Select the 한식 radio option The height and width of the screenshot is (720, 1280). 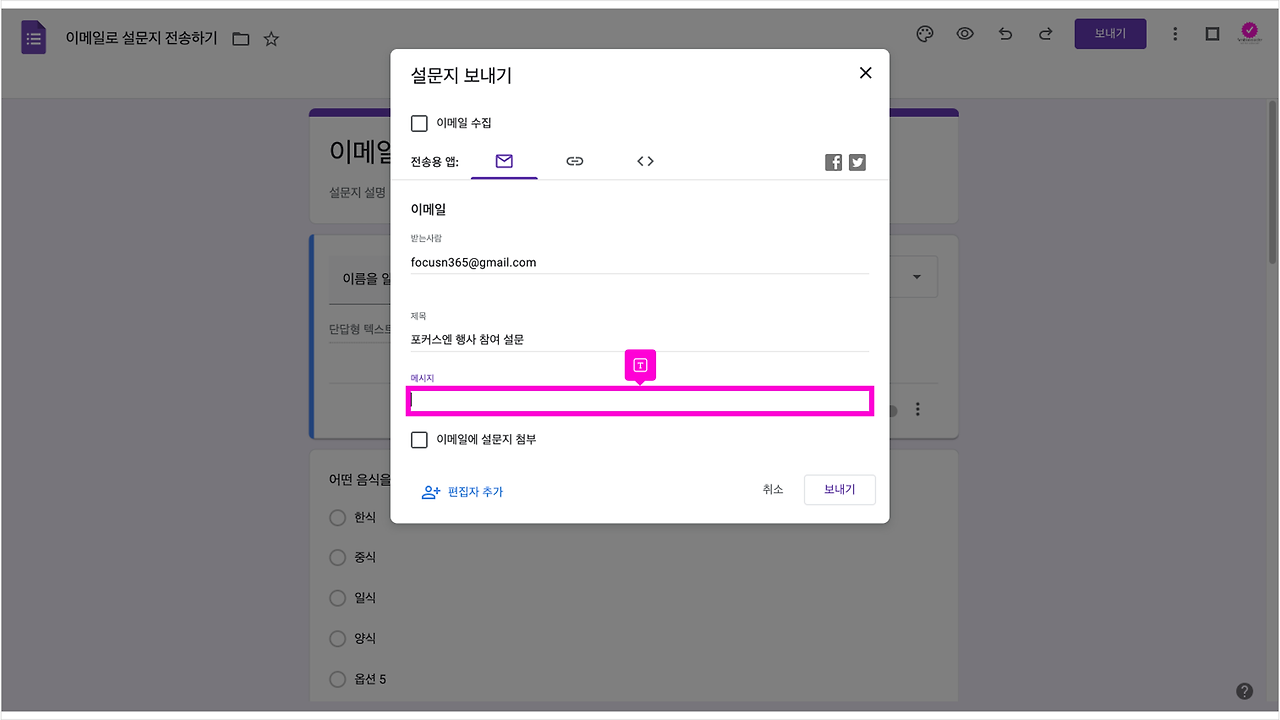click(337, 517)
